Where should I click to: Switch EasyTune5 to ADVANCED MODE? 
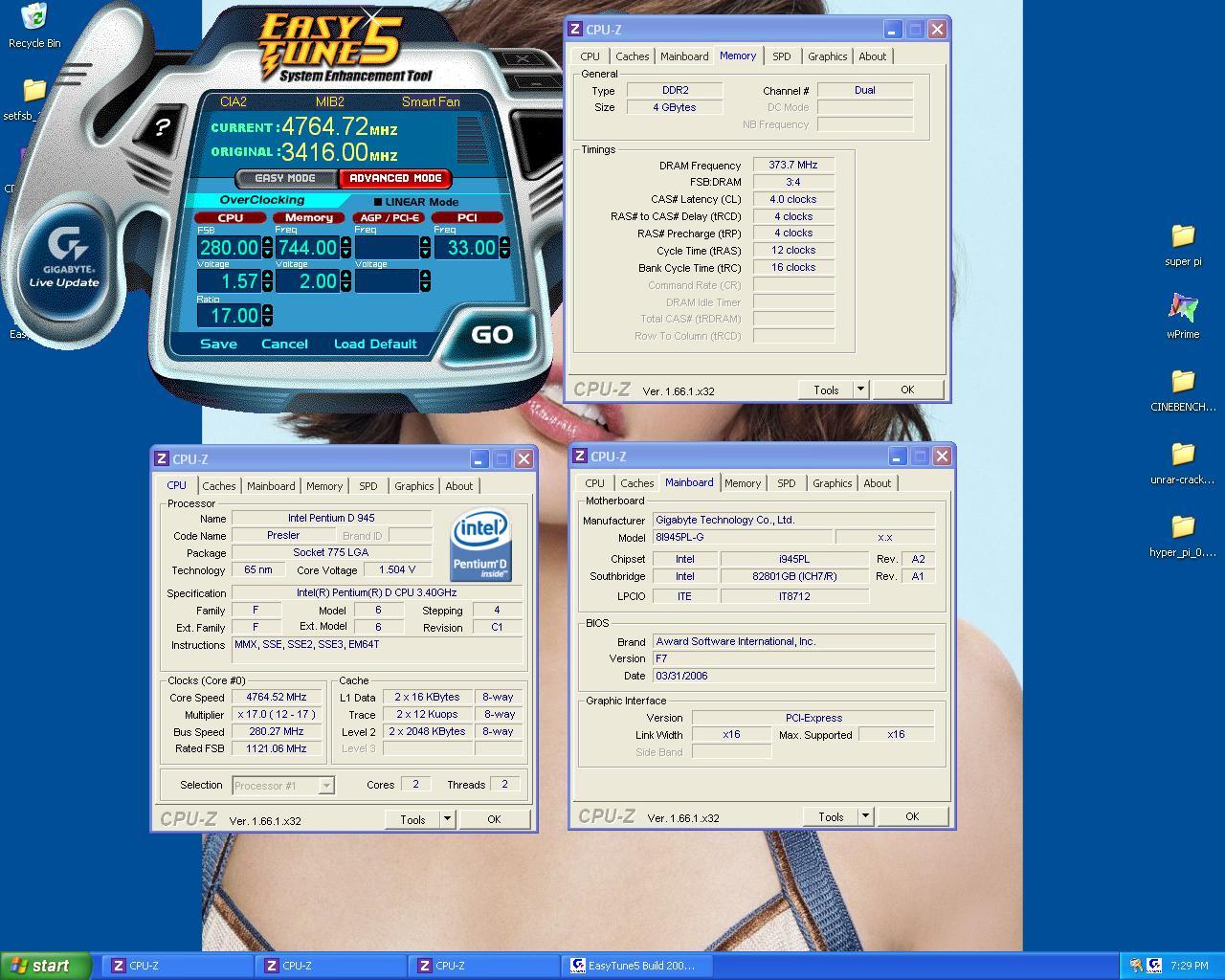[395, 178]
